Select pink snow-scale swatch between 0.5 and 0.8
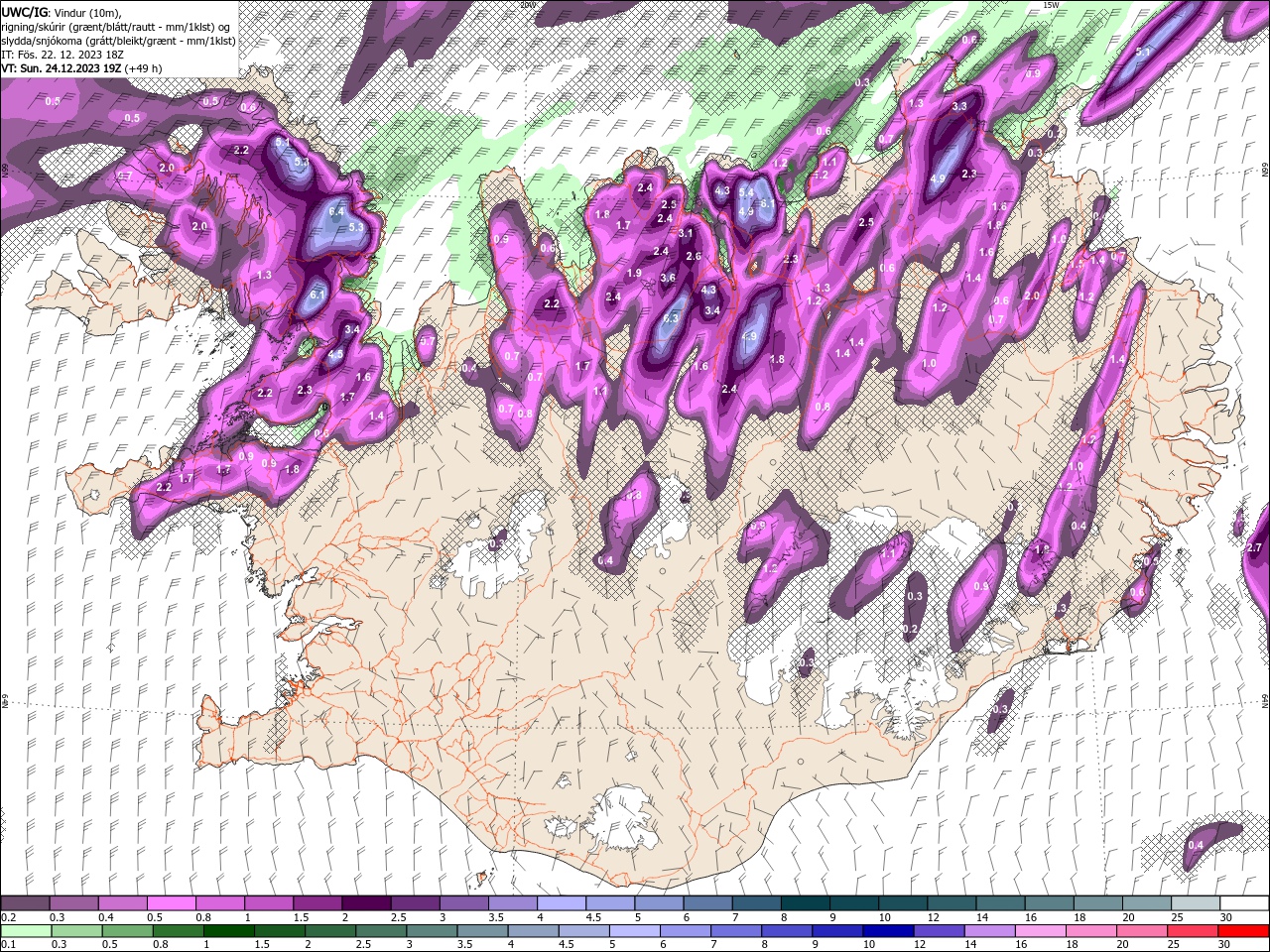 click(172, 902)
